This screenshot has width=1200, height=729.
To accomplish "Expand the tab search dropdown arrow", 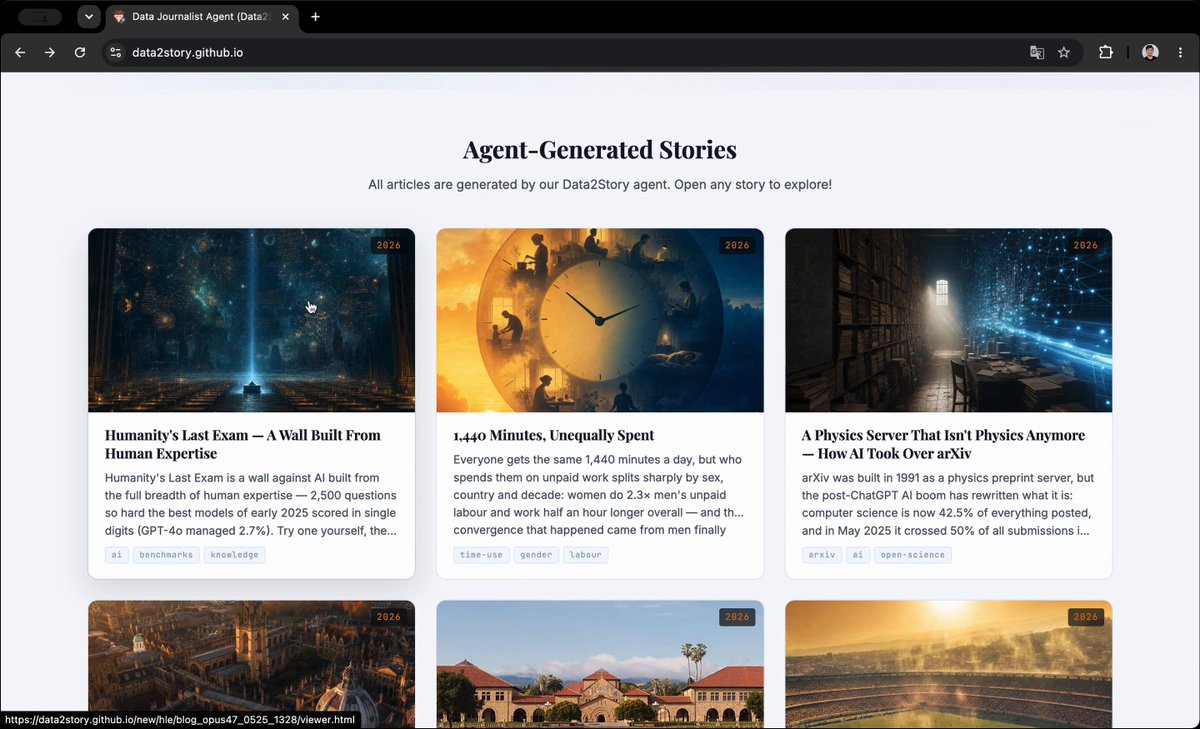I will coord(89,17).
